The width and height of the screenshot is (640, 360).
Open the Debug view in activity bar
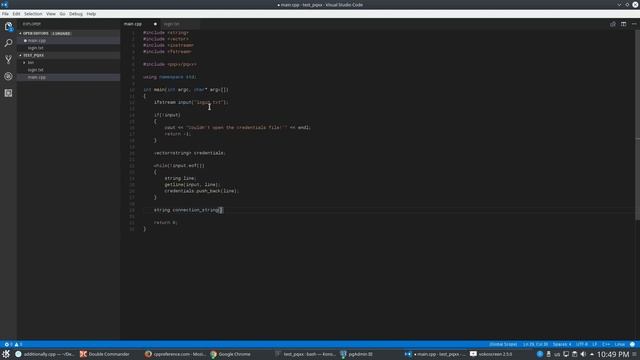point(8,76)
